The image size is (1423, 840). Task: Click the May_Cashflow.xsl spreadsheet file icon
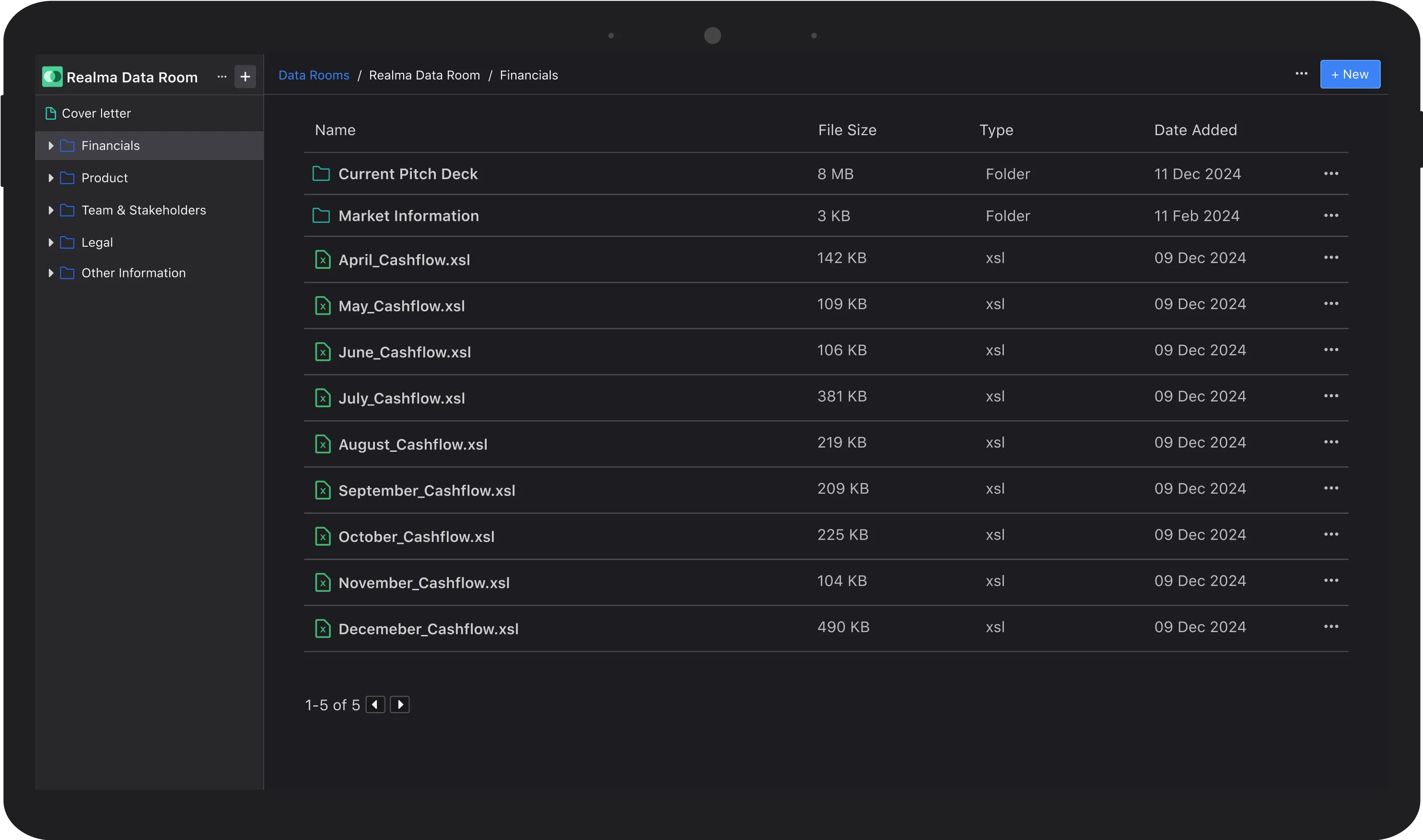[323, 306]
